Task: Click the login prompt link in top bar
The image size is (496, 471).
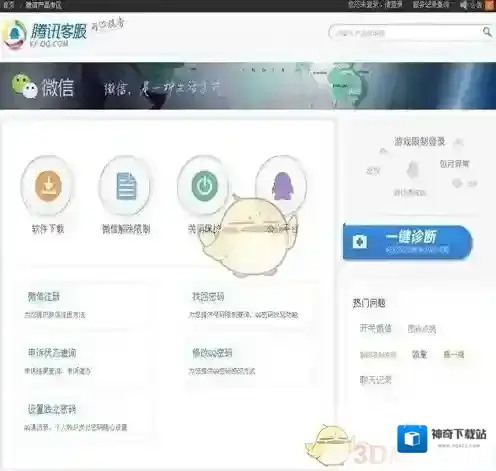Action: 375,5
